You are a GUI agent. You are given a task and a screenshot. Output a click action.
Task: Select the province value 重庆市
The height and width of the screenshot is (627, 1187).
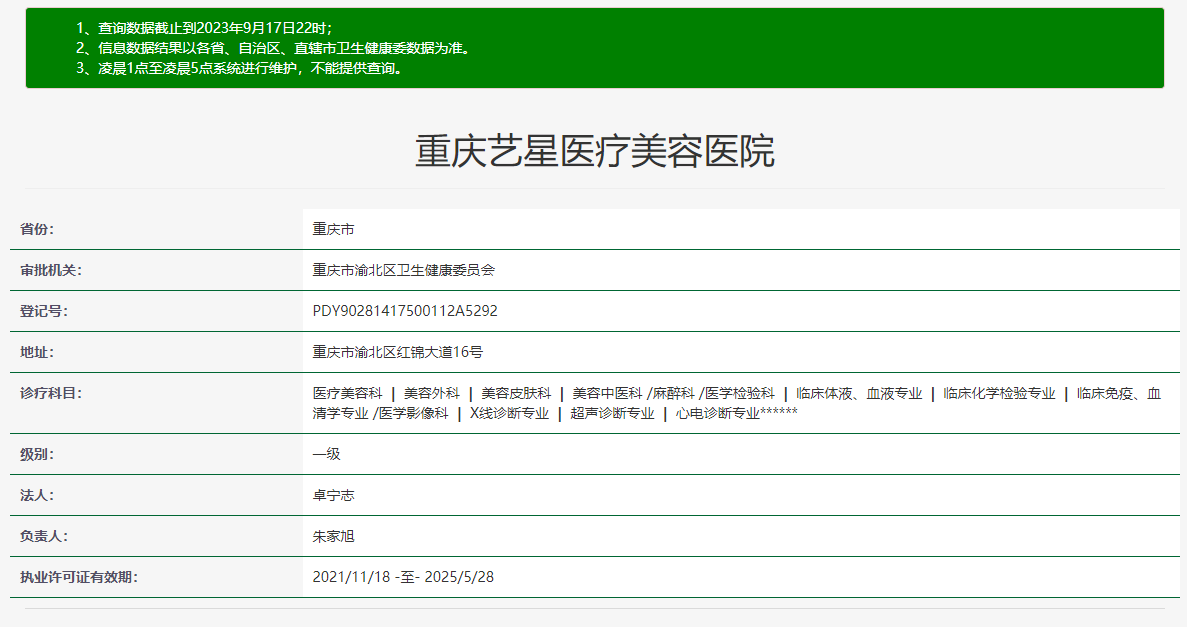point(333,229)
